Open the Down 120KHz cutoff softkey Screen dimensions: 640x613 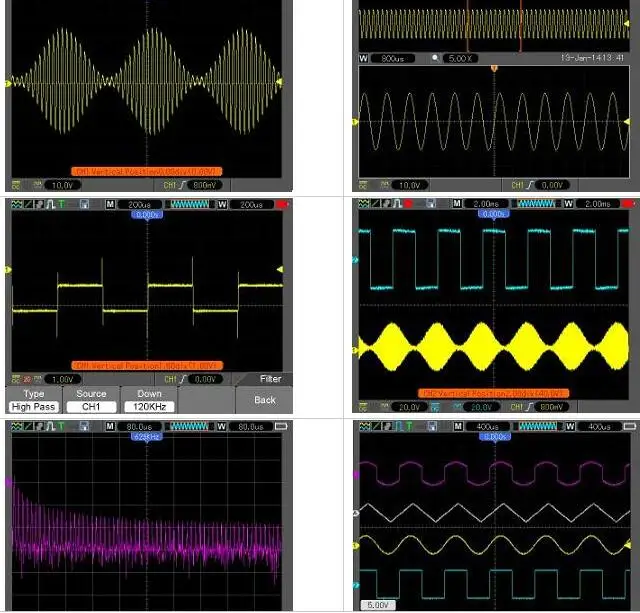pyautogui.click(x=149, y=400)
